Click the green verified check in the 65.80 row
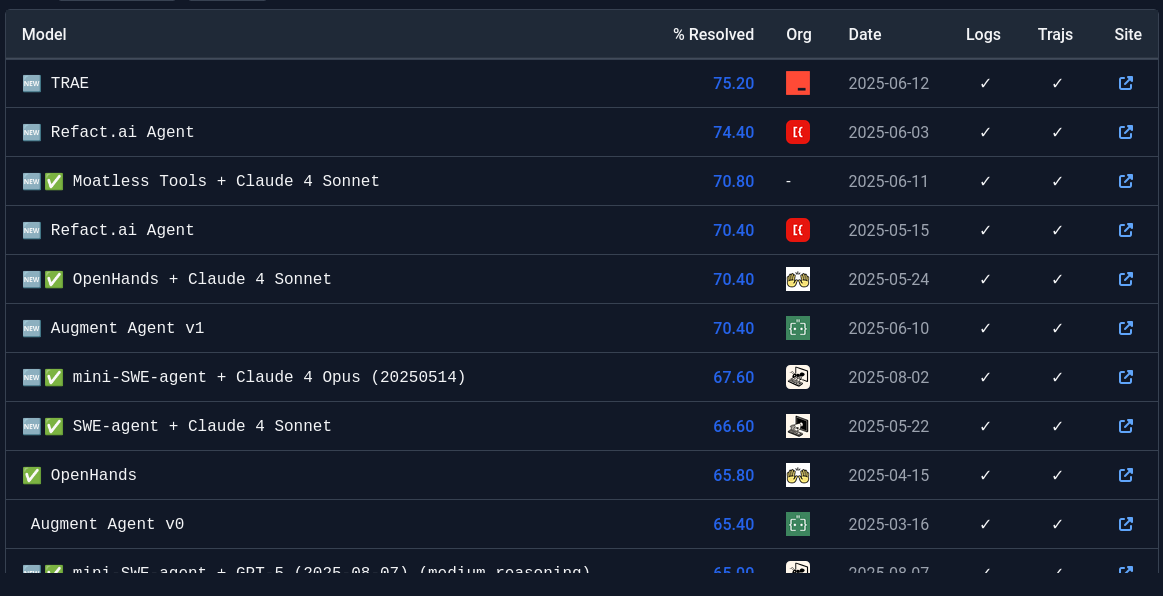 coord(31,474)
